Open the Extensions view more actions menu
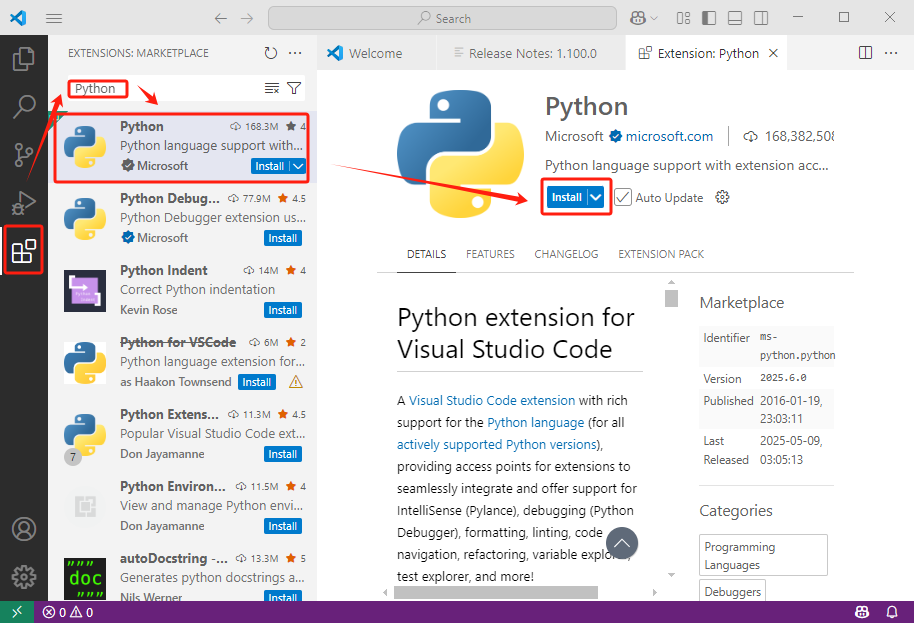 tap(296, 53)
